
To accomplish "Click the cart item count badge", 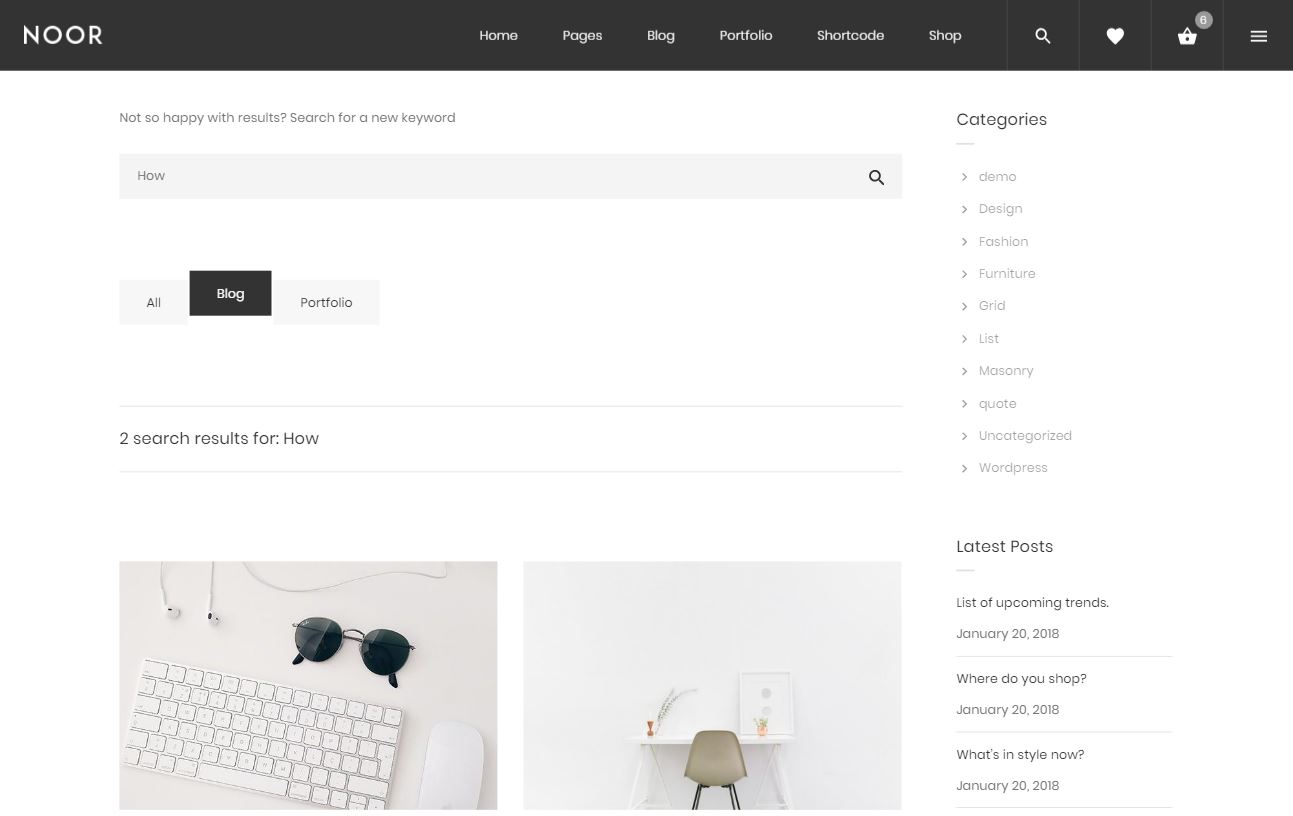I will 1203,20.
